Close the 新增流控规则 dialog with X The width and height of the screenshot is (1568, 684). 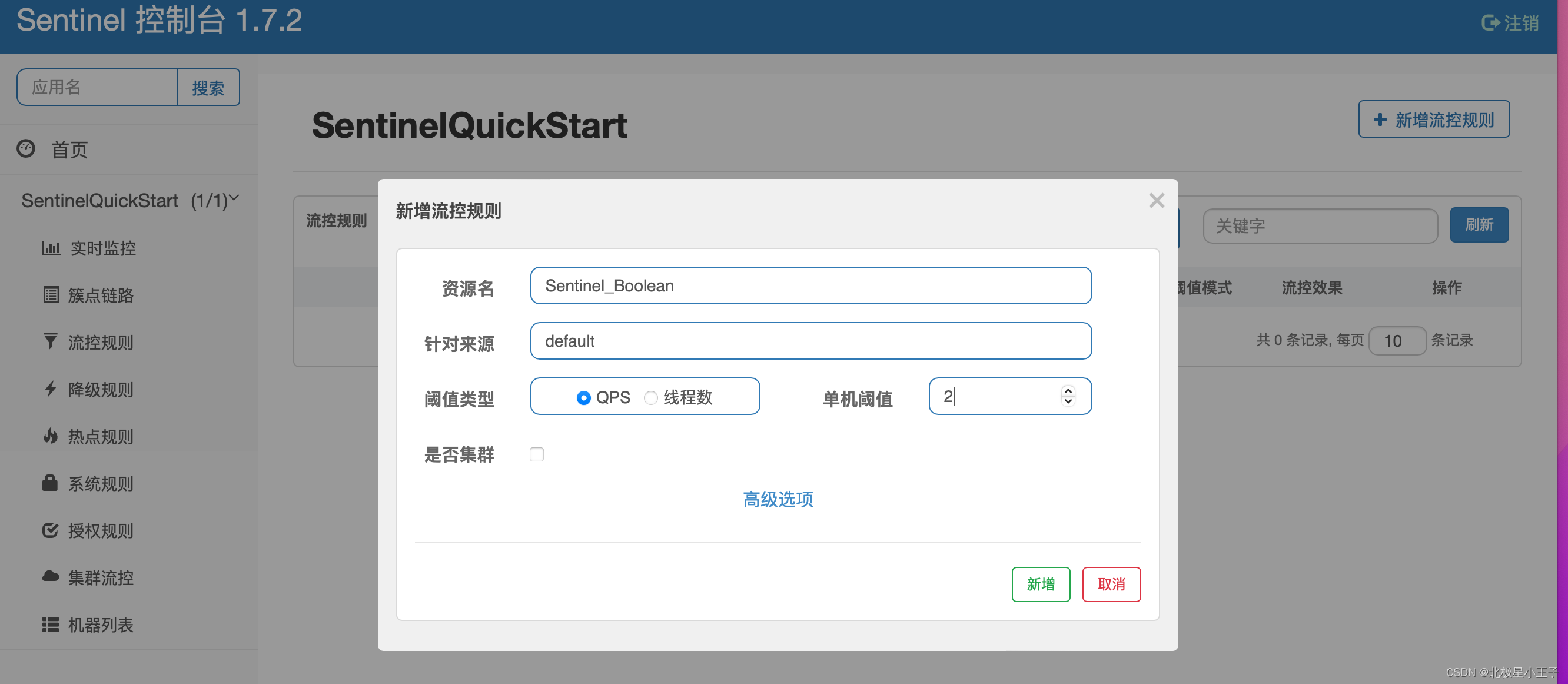click(1156, 201)
